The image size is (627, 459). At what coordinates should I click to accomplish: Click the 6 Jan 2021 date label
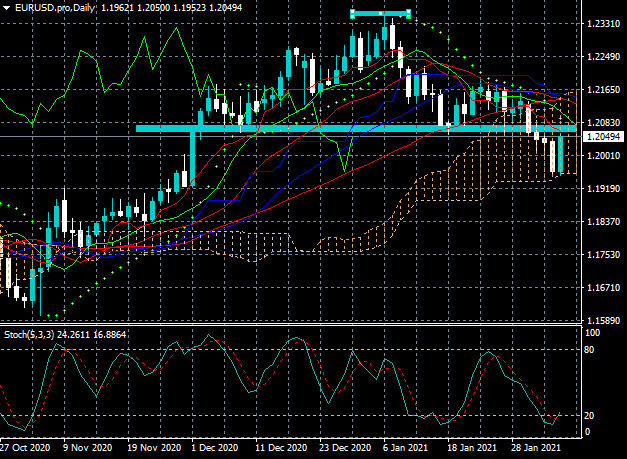tap(405, 447)
